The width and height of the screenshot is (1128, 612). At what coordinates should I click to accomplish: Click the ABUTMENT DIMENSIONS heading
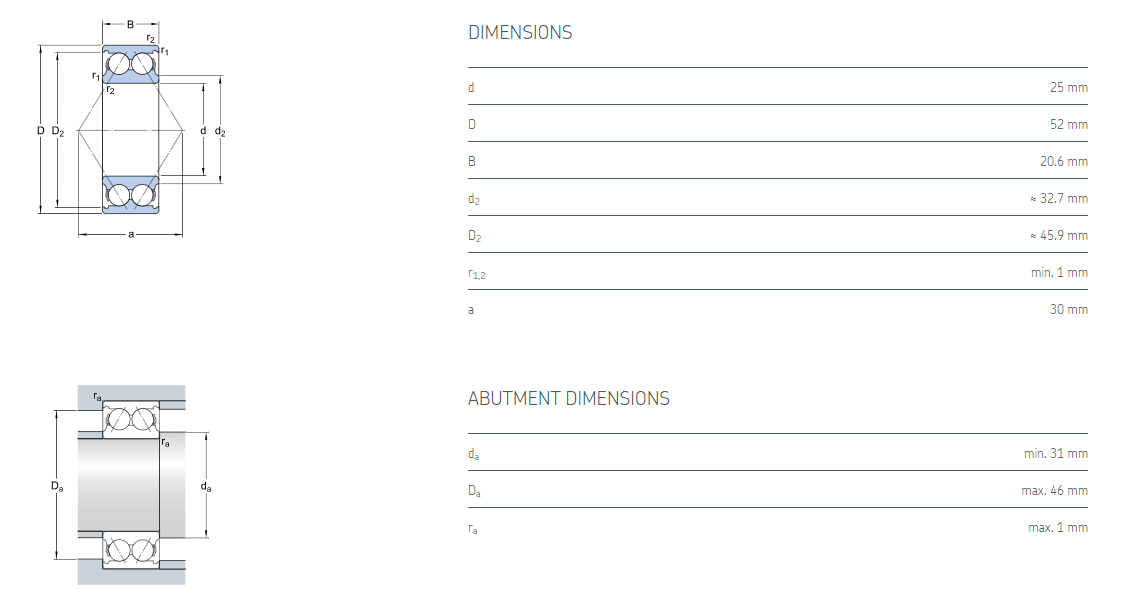568,399
